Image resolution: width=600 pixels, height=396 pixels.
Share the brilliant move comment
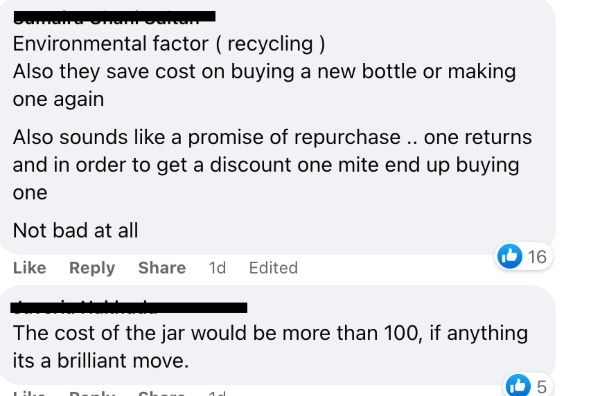click(x=162, y=393)
